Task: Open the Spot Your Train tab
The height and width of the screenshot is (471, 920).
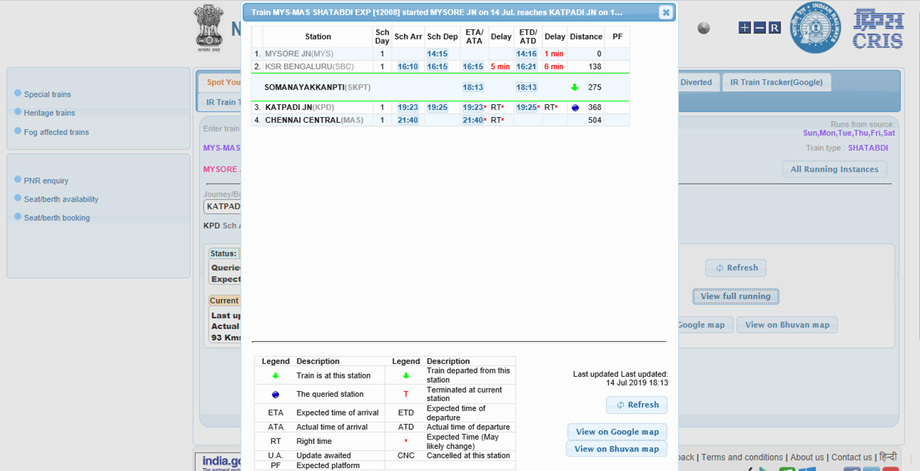Action: pyautogui.click(x=221, y=83)
